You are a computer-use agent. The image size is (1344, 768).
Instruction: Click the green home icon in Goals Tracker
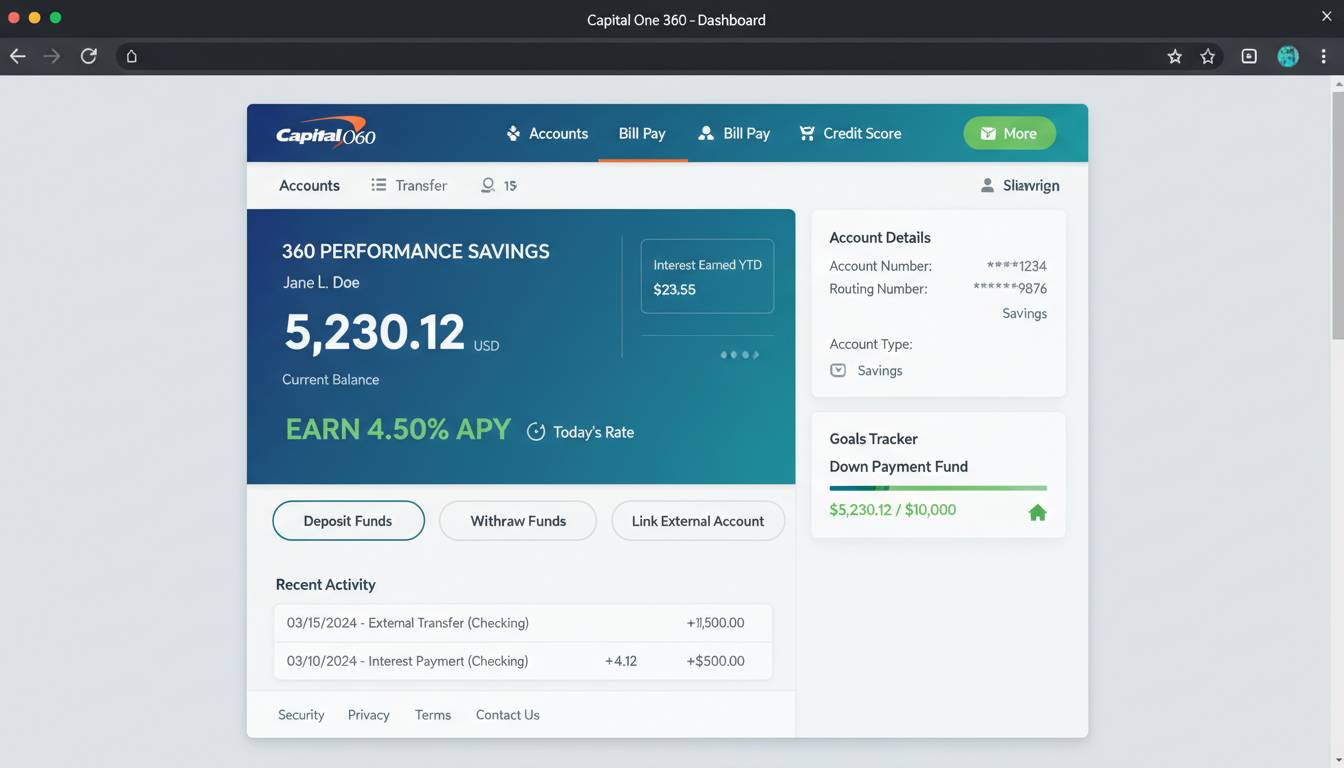tap(1037, 513)
